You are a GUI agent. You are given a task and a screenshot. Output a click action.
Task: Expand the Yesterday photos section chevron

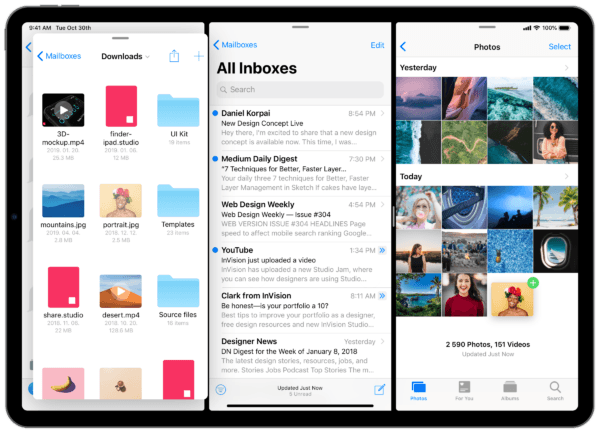coord(567,67)
